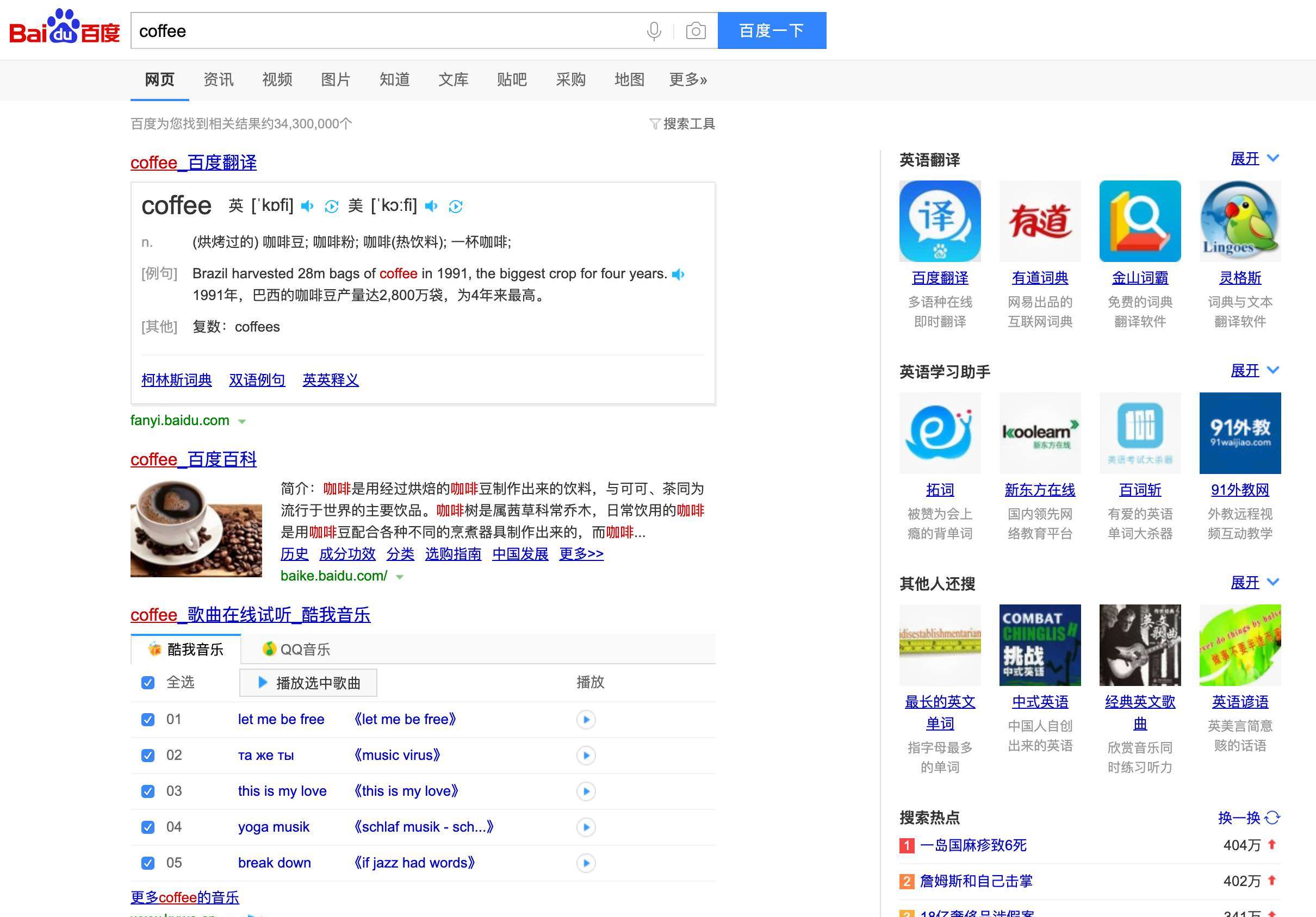This screenshot has width=1316, height=917.
Task: Click the 百度一下 search button
Action: tap(772, 30)
